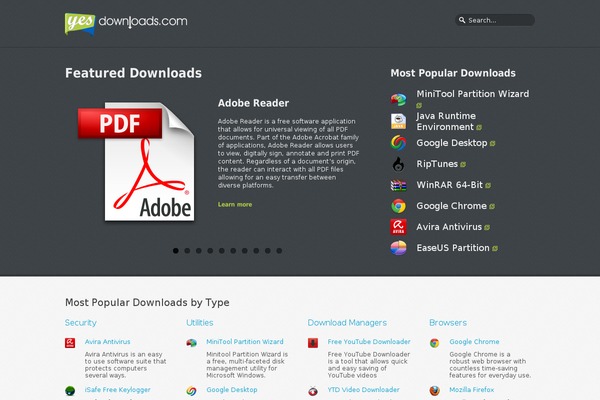Select the third carousel dot

tap(199, 251)
